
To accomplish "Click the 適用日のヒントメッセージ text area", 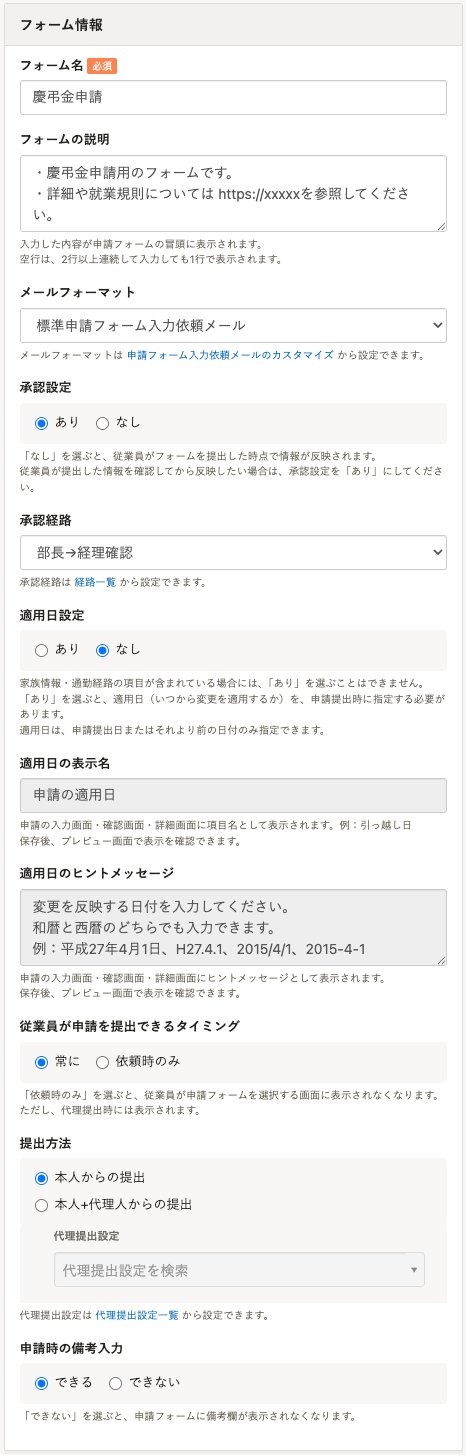I will coord(233,929).
